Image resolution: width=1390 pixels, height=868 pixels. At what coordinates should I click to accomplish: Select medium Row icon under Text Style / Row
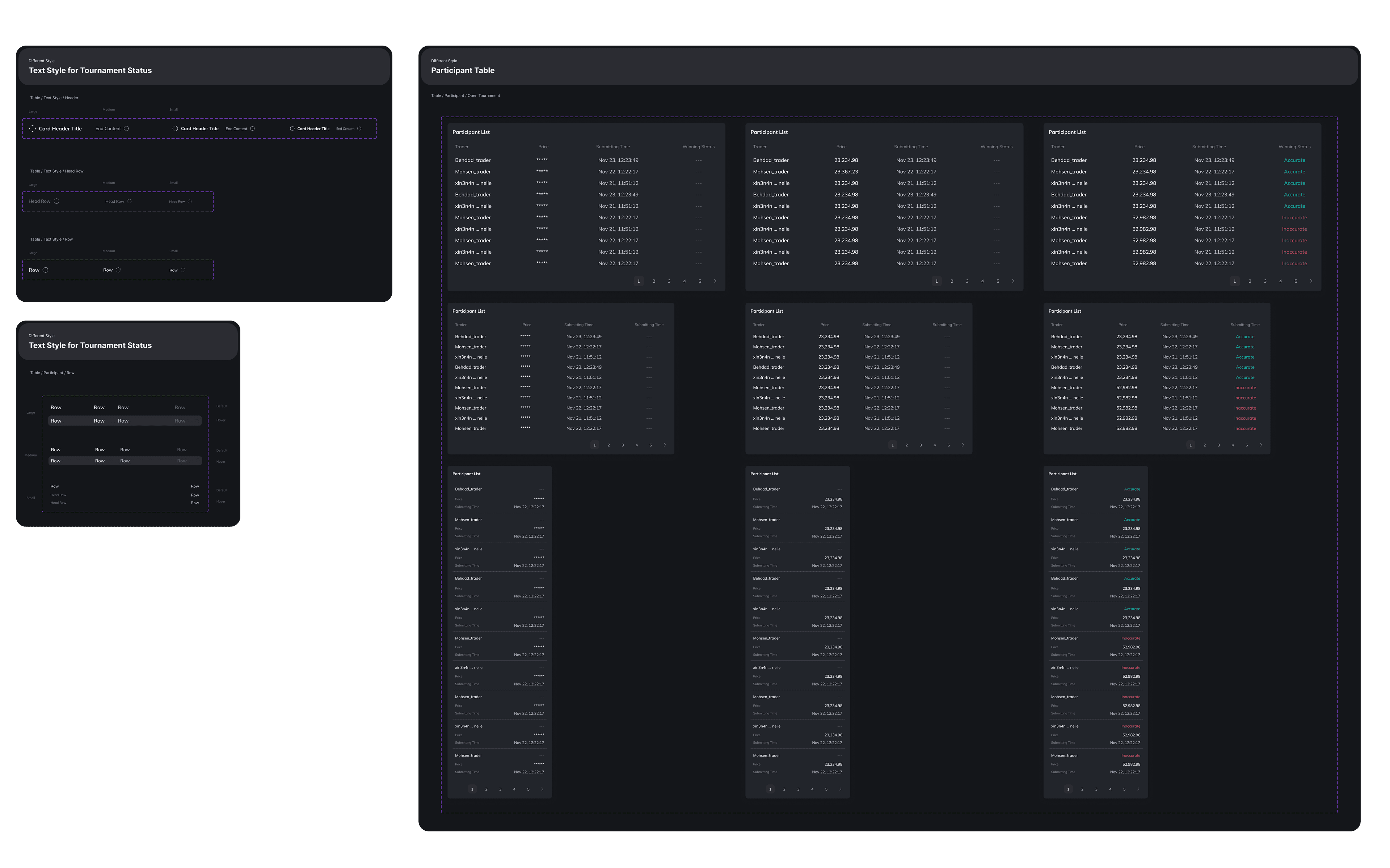click(118, 270)
